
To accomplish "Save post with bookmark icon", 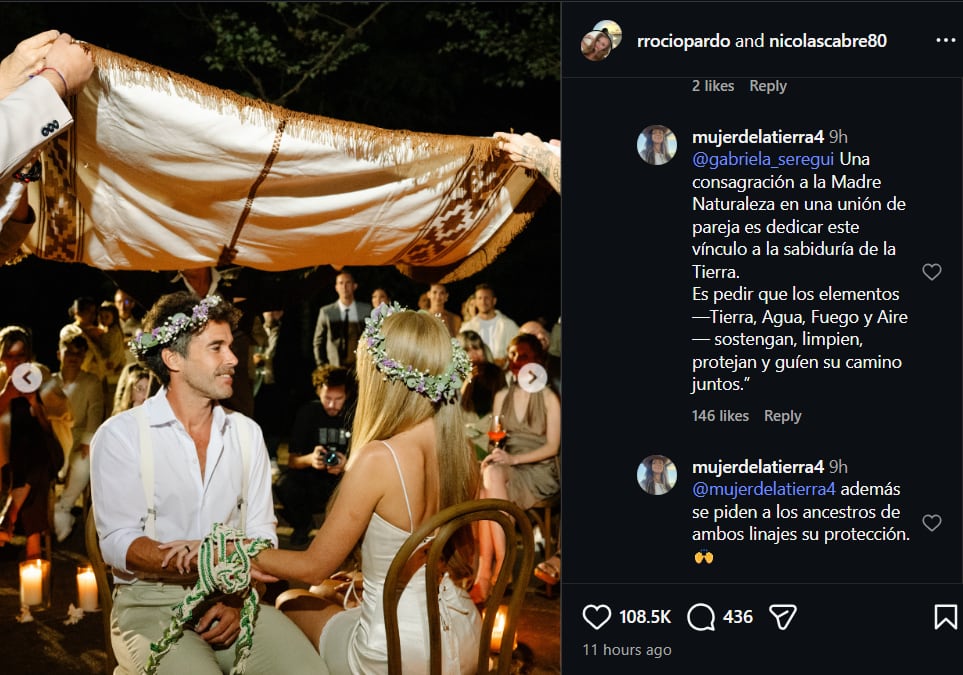I will click(945, 617).
